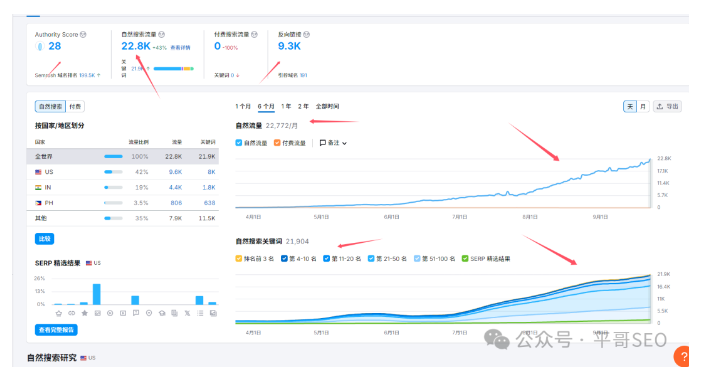
Task: Switch to the 付费 tab
Action: pyautogui.click(x=75, y=107)
